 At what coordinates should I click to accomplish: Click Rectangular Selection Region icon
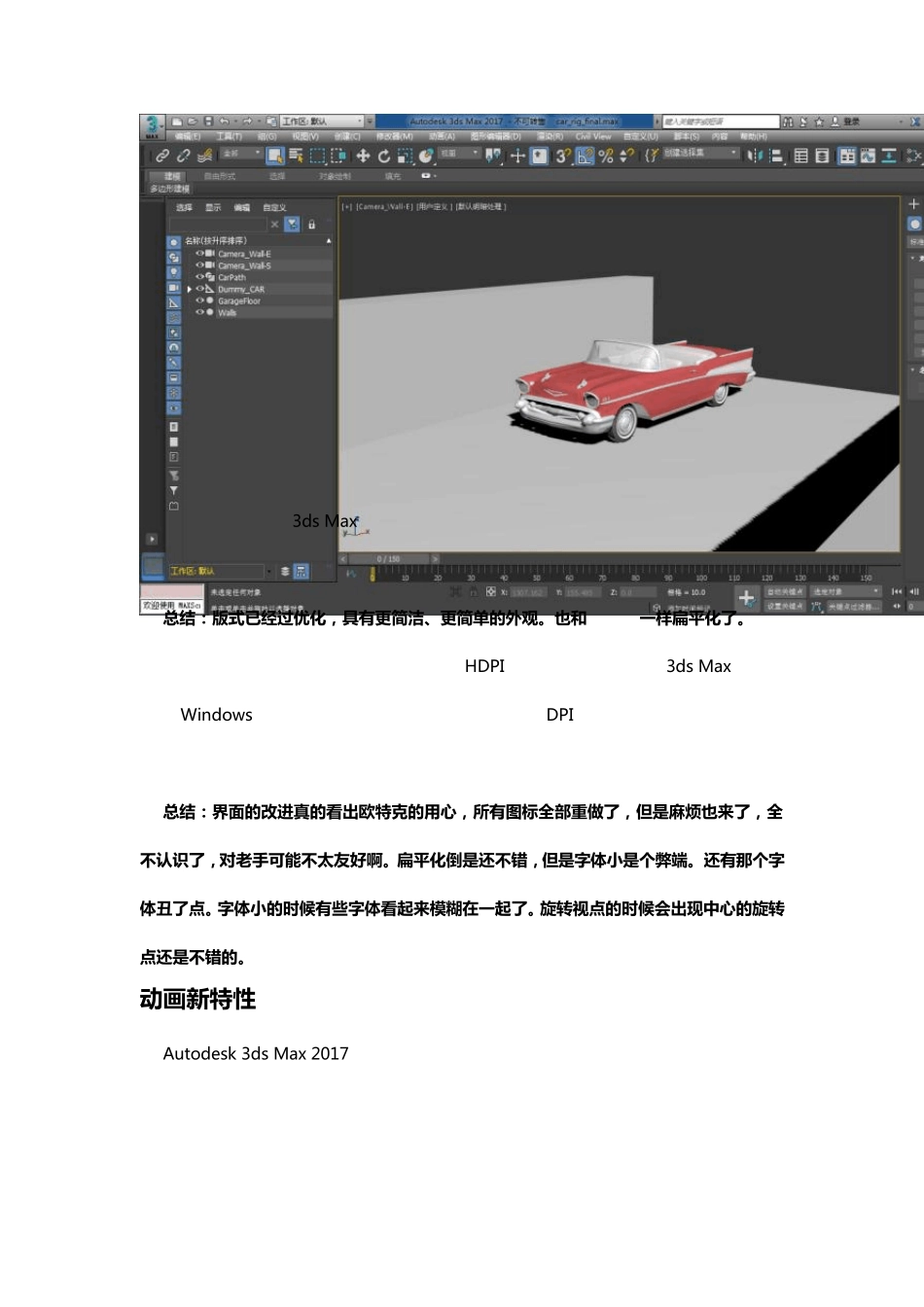coord(317,156)
